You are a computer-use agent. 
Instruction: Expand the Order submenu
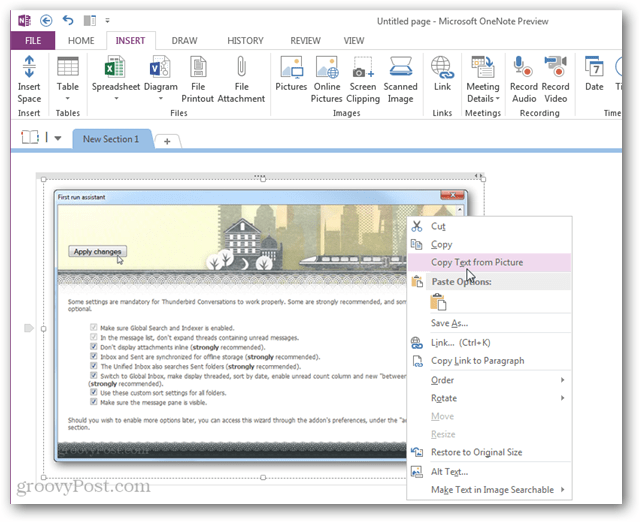[x=489, y=380]
